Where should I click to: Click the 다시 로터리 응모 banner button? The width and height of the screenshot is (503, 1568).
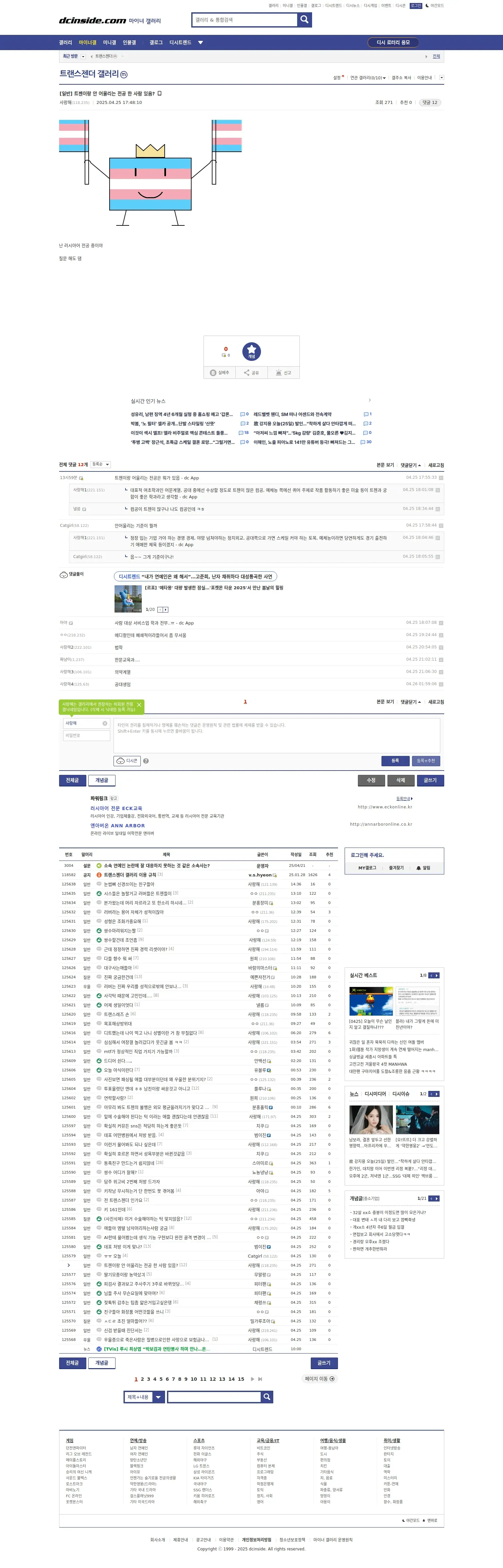(393, 42)
